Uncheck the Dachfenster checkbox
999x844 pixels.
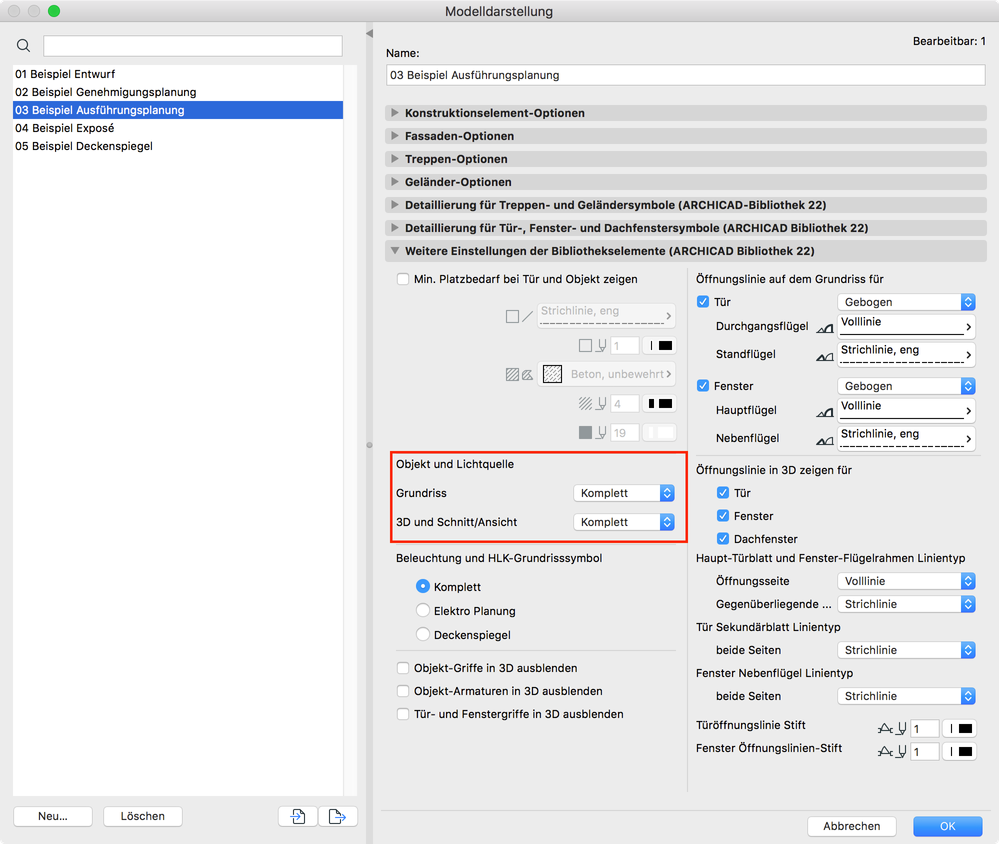tap(722, 539)
